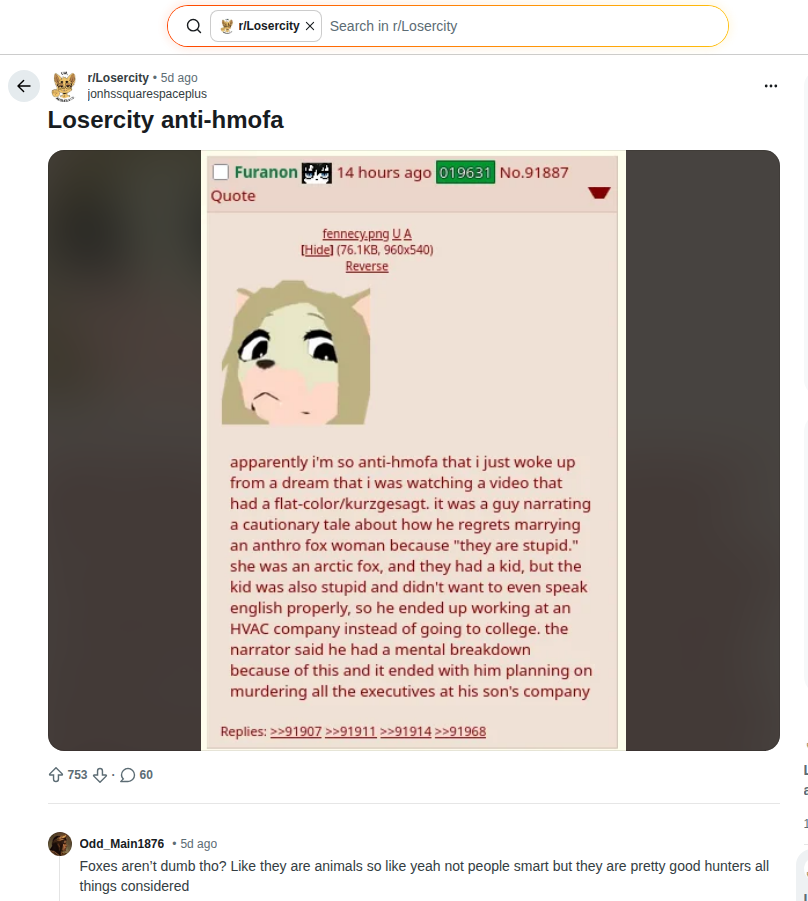Screen dimensions: 808x901
Task: Open the fennecy.png file link
Action: tap(355, 234)
